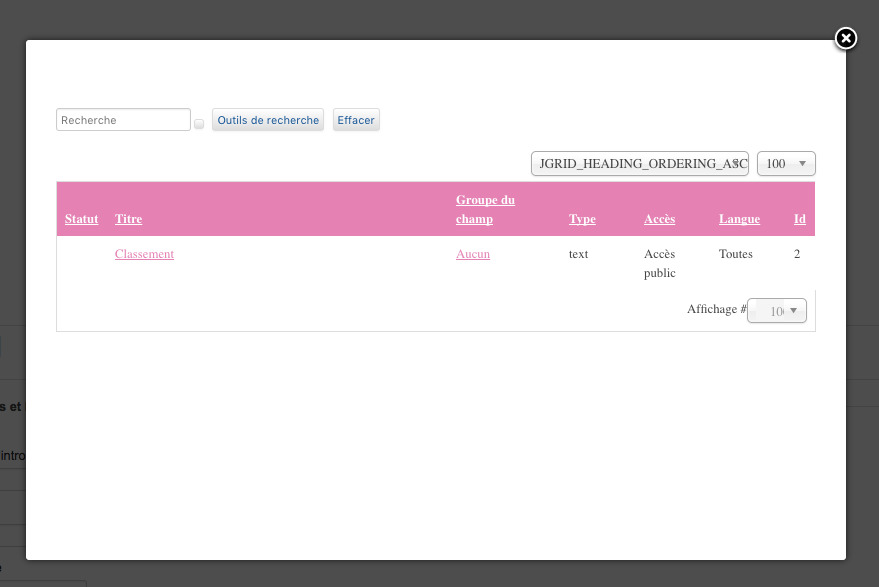Click the Recherche search field
Screen dimensions: 879x587
(123, 120)
